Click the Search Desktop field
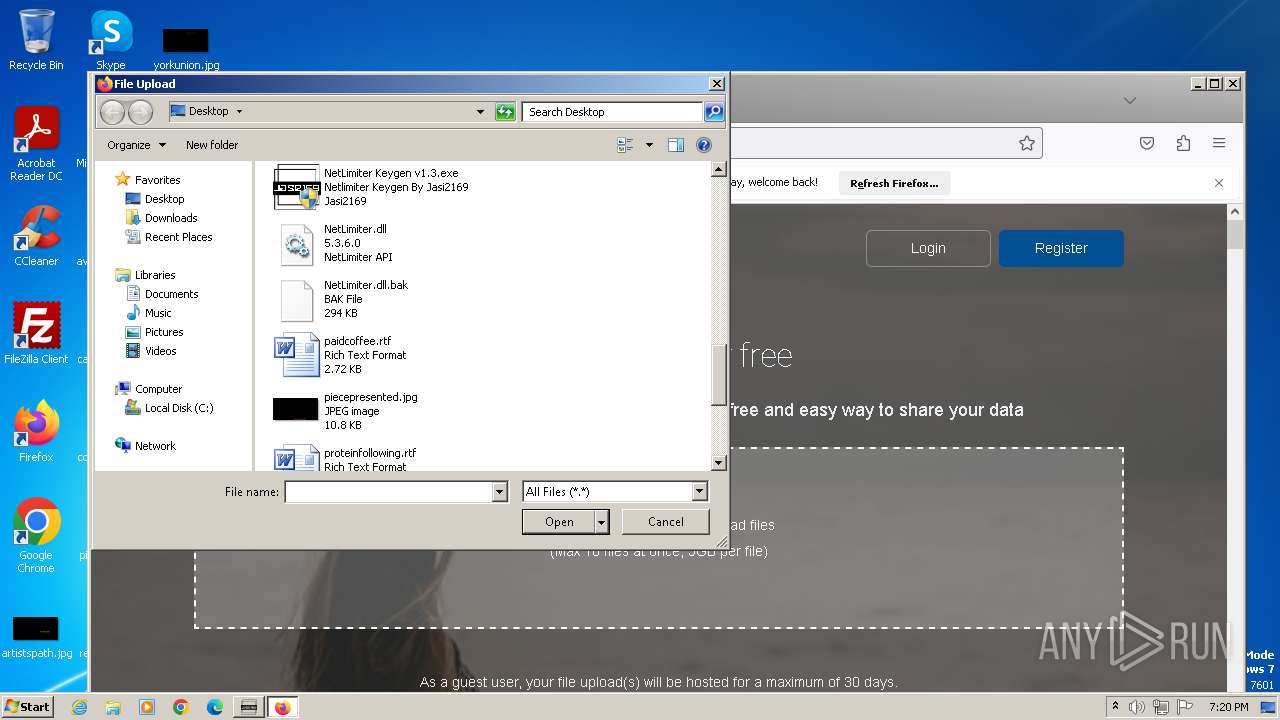Screen dimensions: 1280x720 click(x=612, y=112)
